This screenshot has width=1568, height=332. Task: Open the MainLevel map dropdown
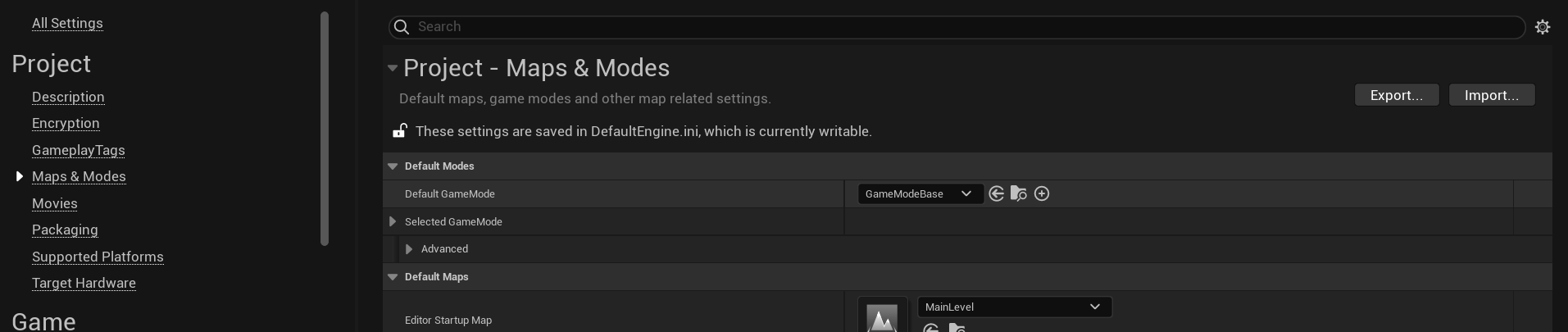click(x=1014, y=307)
